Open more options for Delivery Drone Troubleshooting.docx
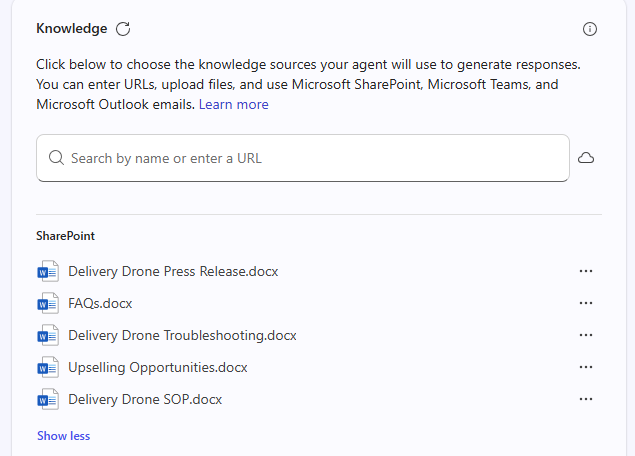The image size is (635, 456). coord(586,335)
